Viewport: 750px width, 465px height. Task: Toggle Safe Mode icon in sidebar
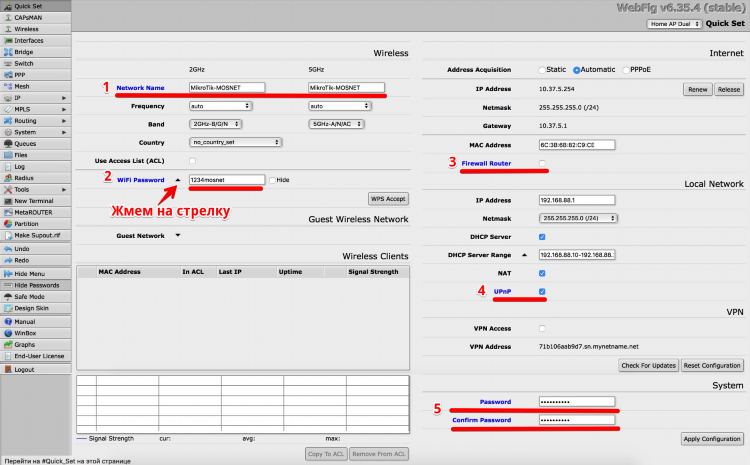pos(8,297)
